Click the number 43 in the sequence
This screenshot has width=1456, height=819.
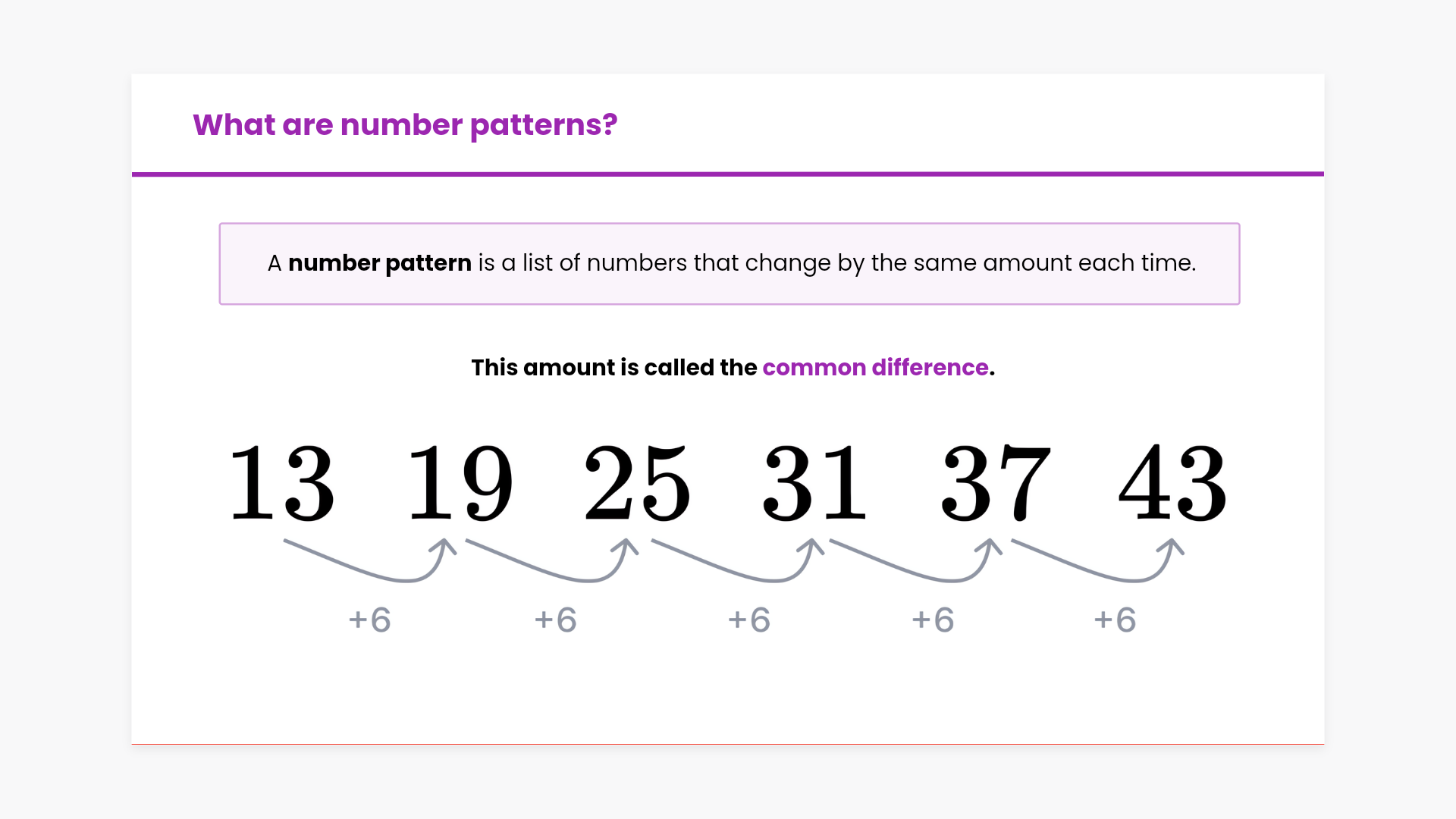(x=1173, y=483)
